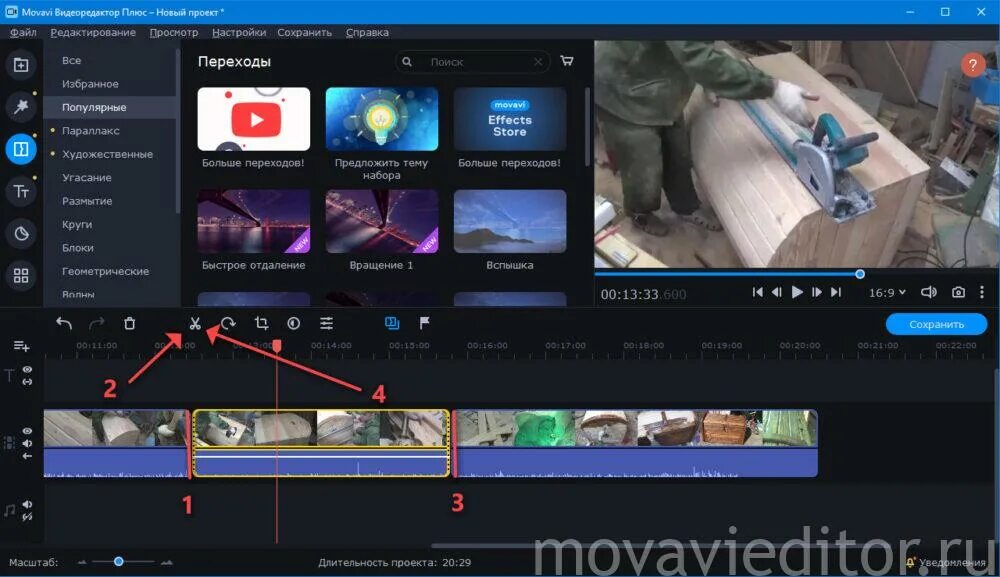Screen dimensions: 1000x577
Task: Open the Stickers tab with clock-like icon
Action: point(21,233)
